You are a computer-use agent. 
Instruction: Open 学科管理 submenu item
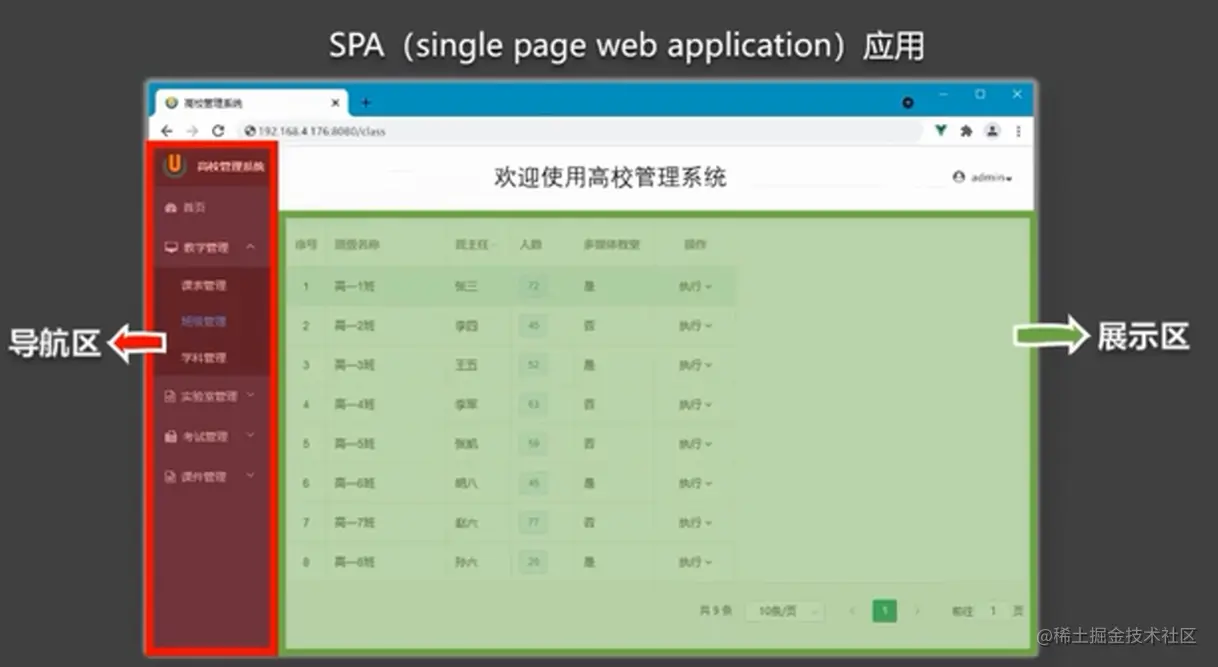tap(203, 357)
